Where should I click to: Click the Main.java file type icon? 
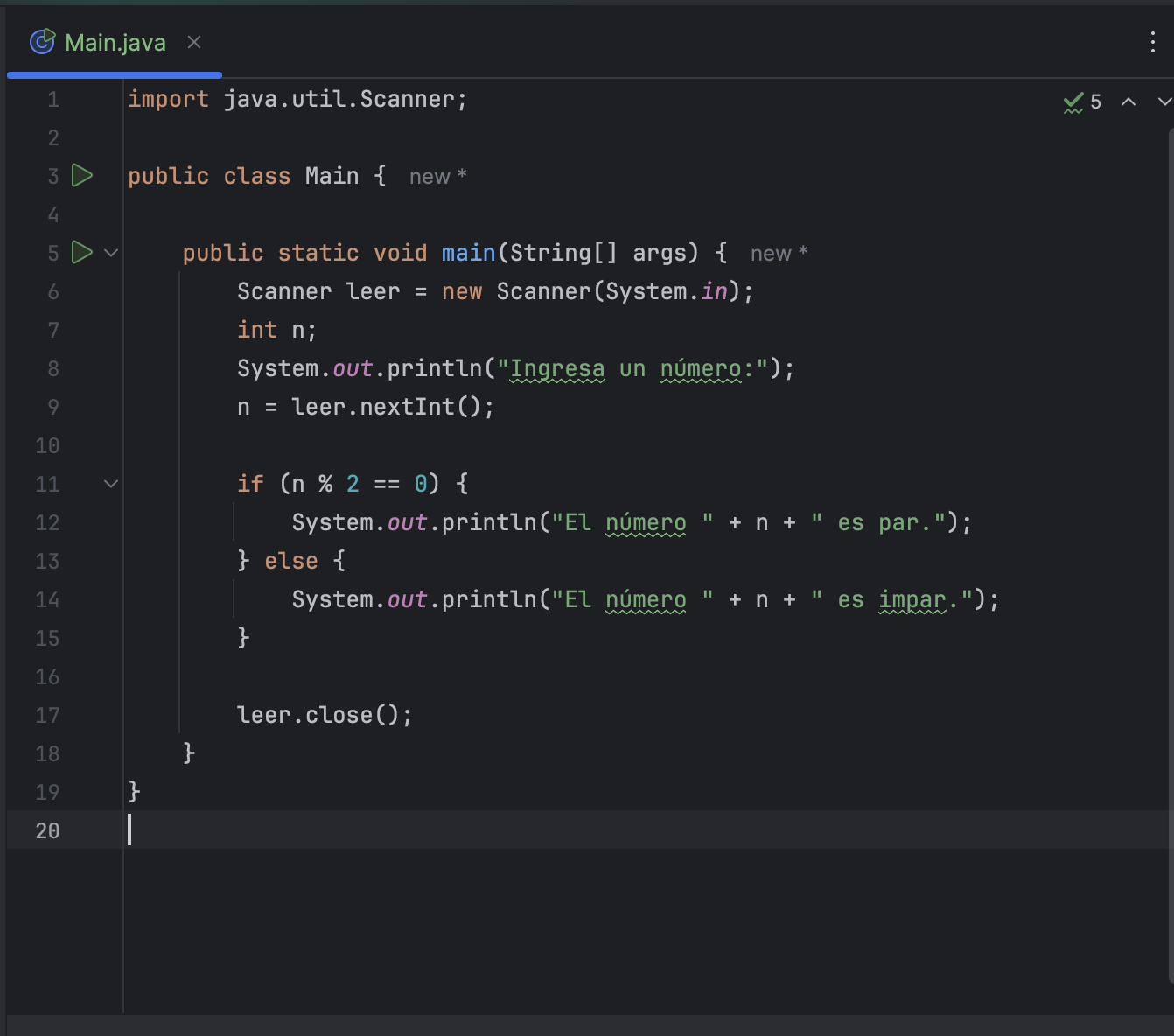42,41
